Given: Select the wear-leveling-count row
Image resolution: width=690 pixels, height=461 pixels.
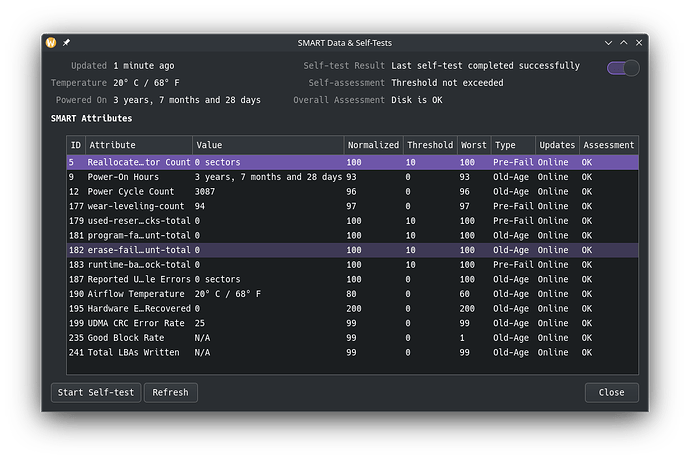Looking at the screenshot, I should pyautogui.click(x=352, y=206).
